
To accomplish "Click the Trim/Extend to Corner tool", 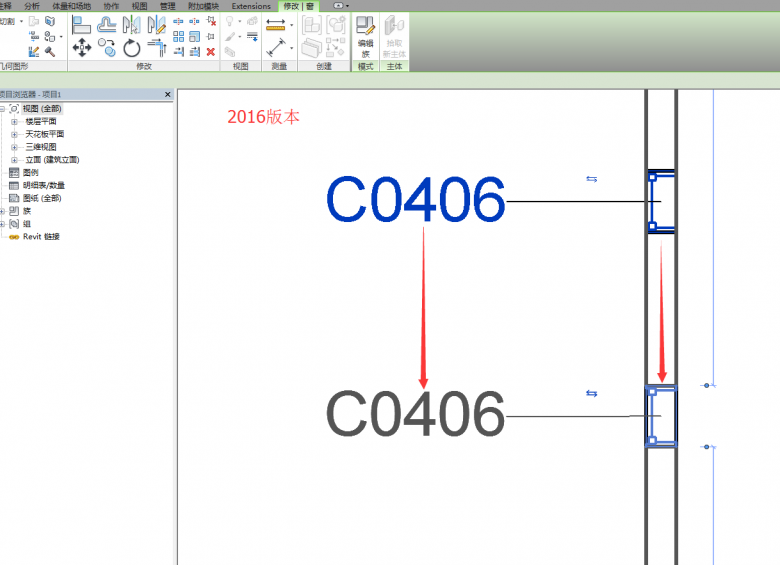I will pos(157,47).
